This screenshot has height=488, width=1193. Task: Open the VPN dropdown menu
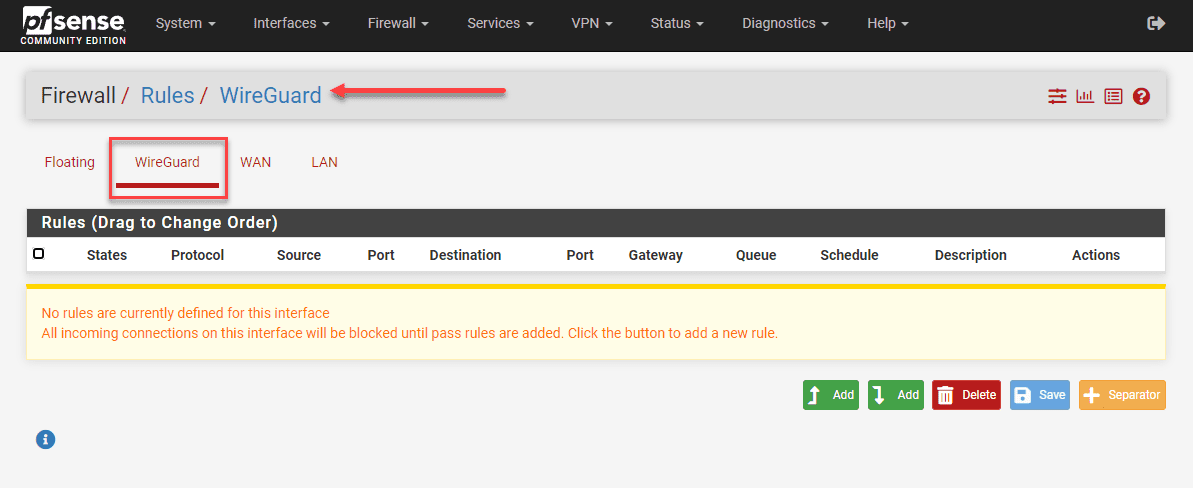(x=592, y=23)
